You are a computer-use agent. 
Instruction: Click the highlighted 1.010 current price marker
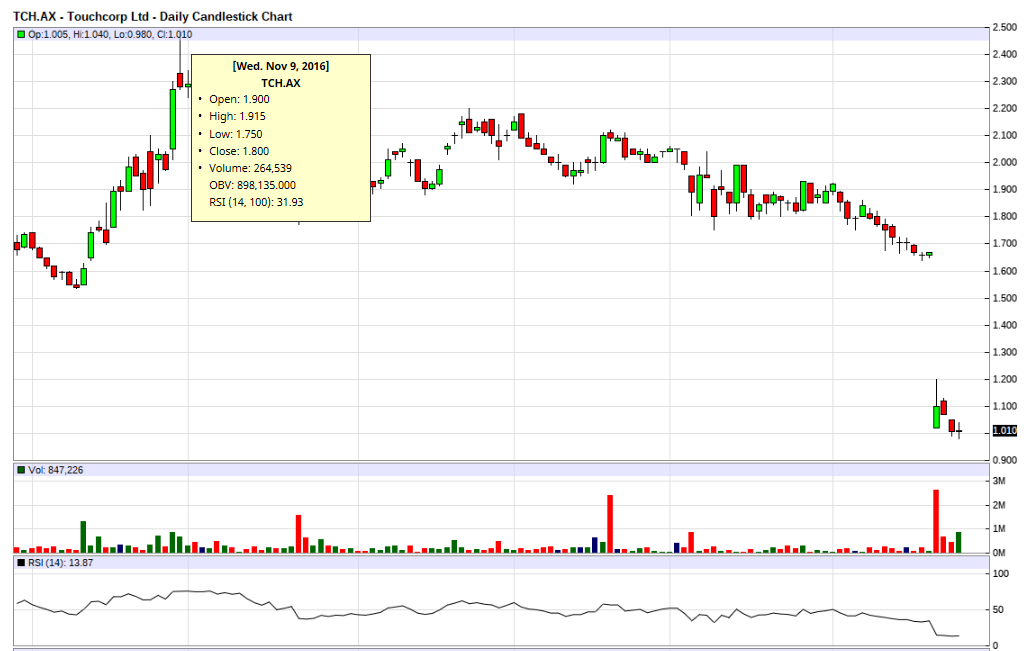1005,431
